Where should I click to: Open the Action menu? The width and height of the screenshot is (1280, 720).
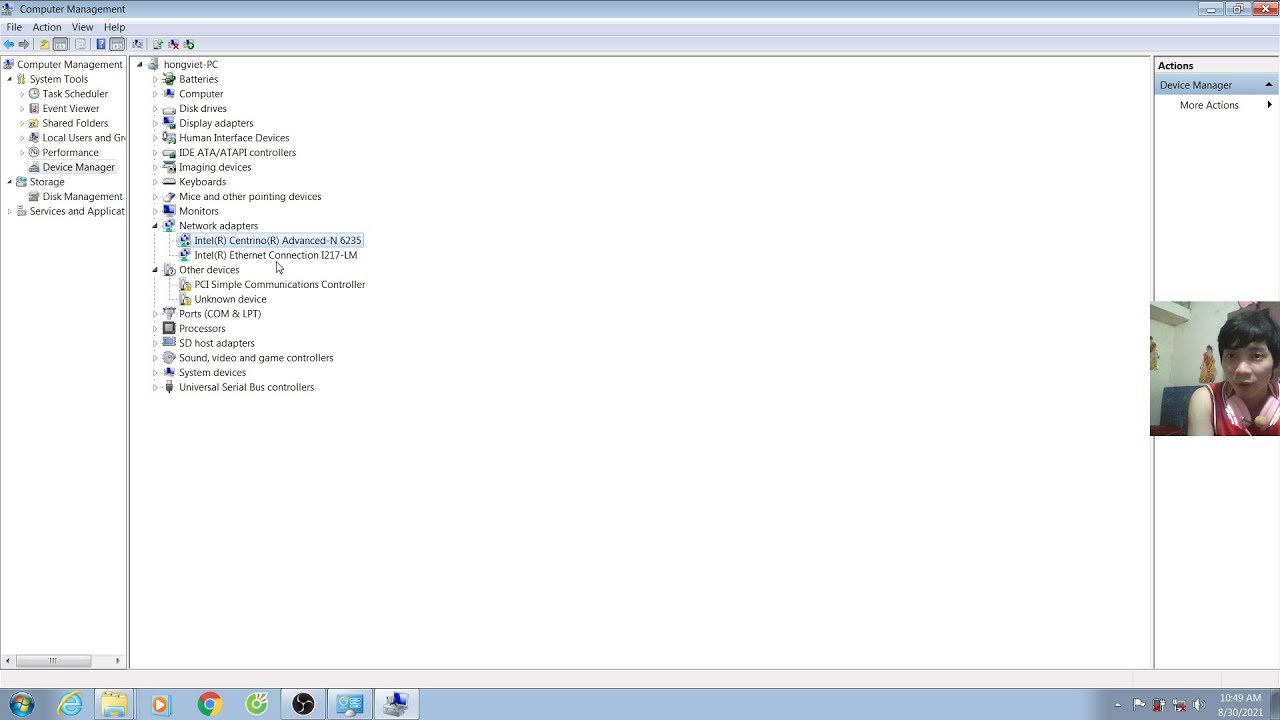pos(47,27)
